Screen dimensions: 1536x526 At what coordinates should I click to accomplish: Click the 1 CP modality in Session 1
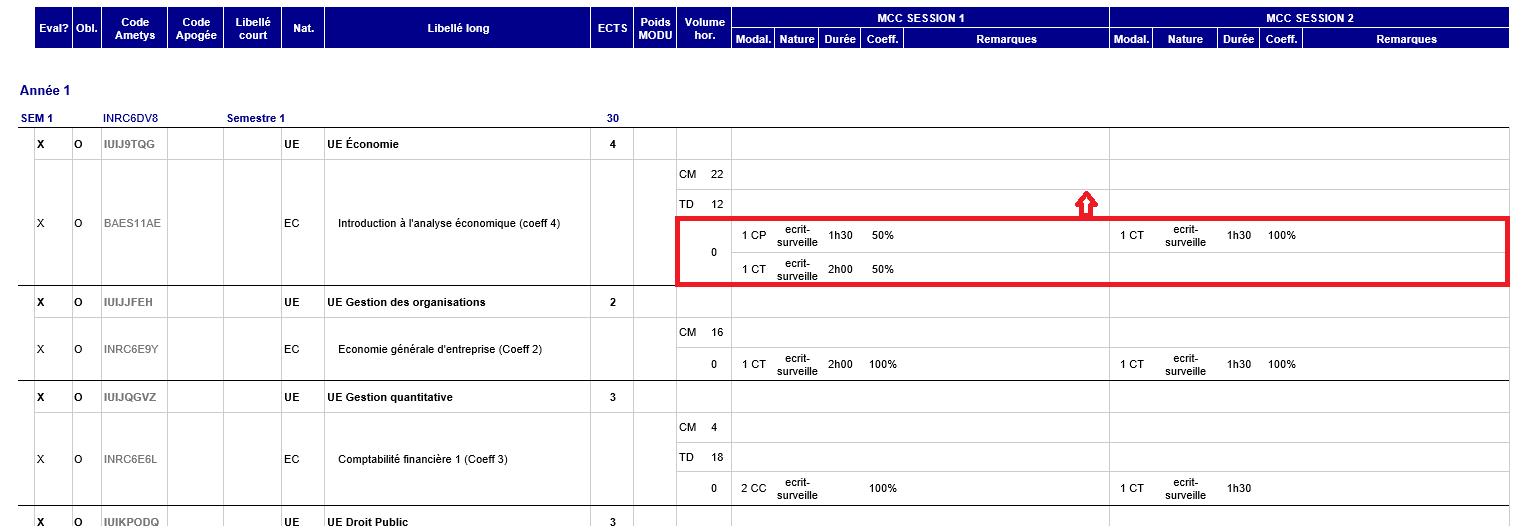[x=754, y=236]
